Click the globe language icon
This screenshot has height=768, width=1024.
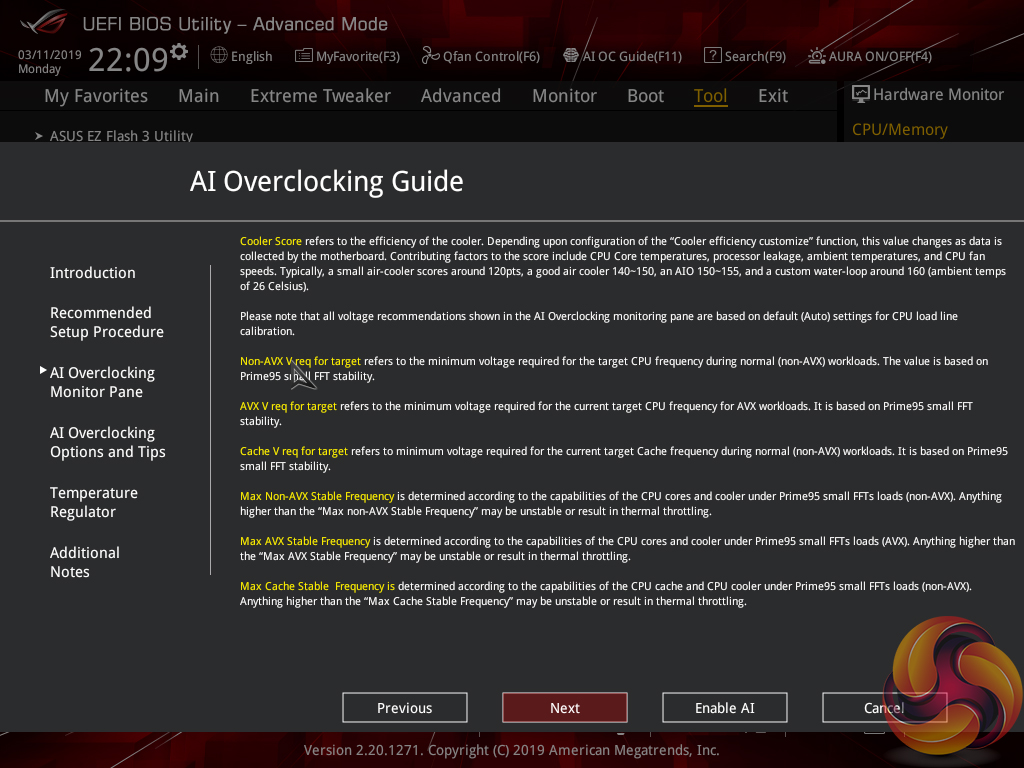click(219, 56)
